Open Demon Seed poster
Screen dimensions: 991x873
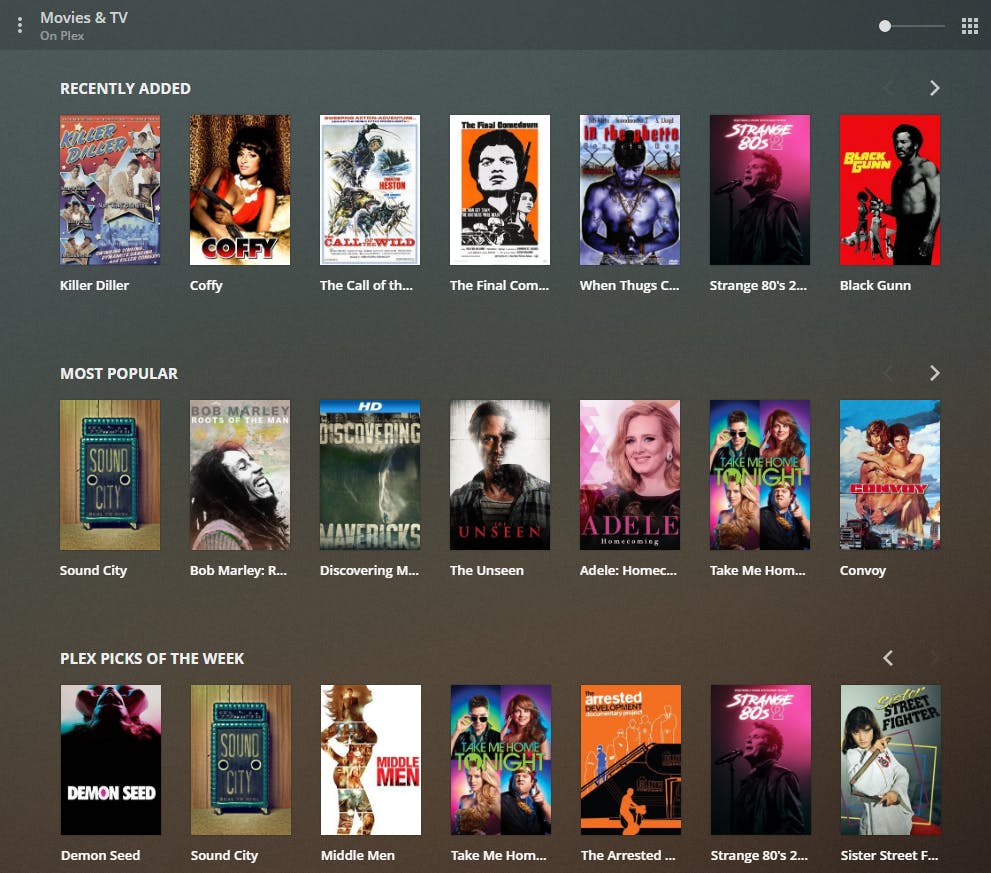[111, 760]
